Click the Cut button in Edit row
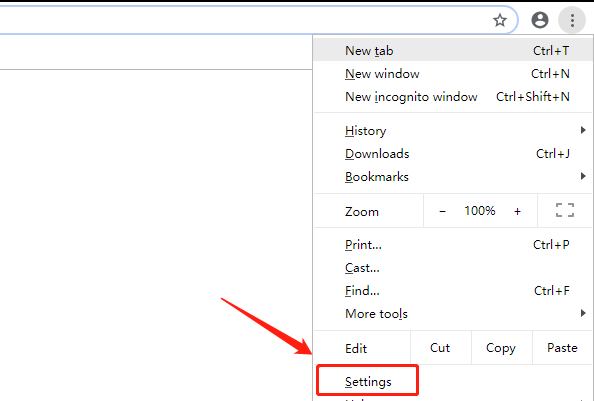This screenshot has height=401, width=594. point(441,348)
